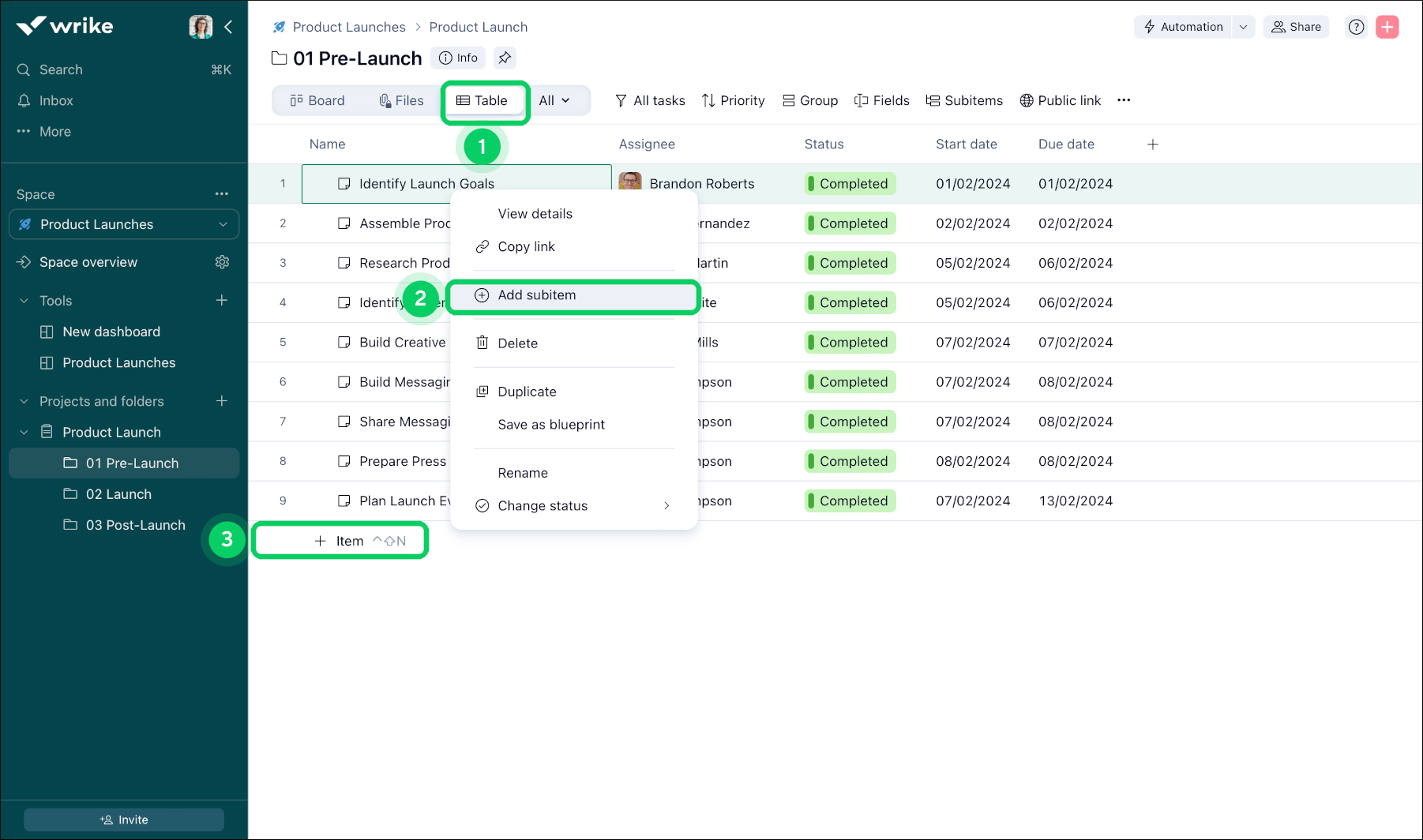Viewport: 1423px width, 840px height.
Task: Open Search with the magnifying glass icon
Action: tap(24, 69)
